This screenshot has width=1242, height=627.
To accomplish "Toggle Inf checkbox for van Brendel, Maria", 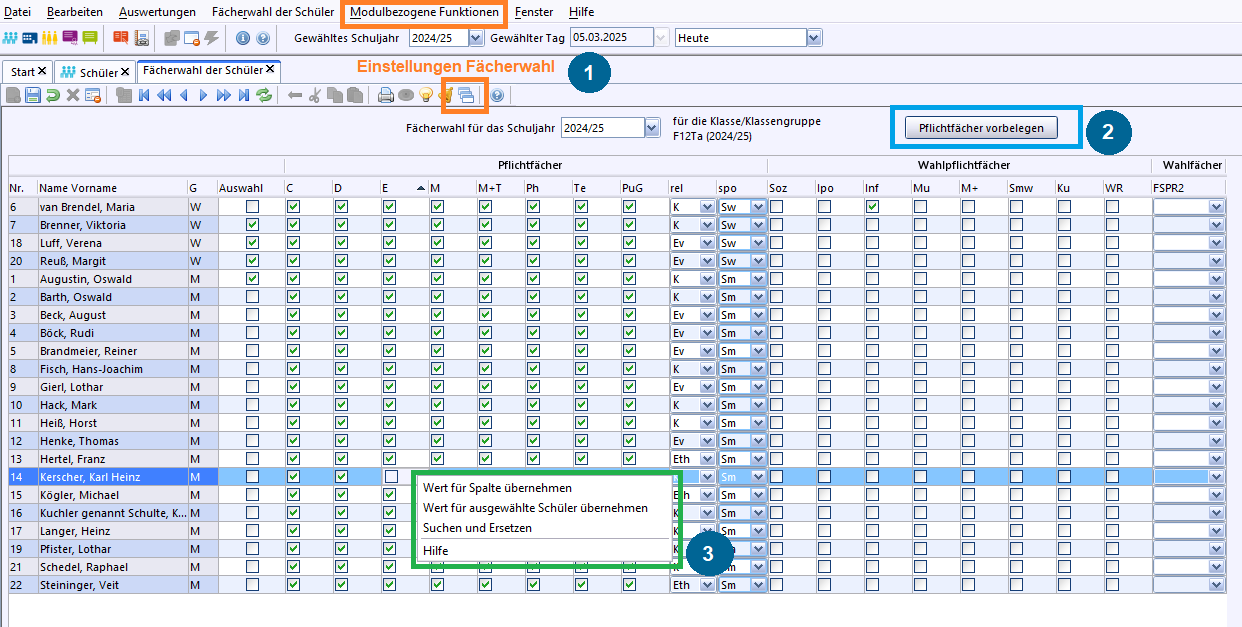I will point(872,206).
